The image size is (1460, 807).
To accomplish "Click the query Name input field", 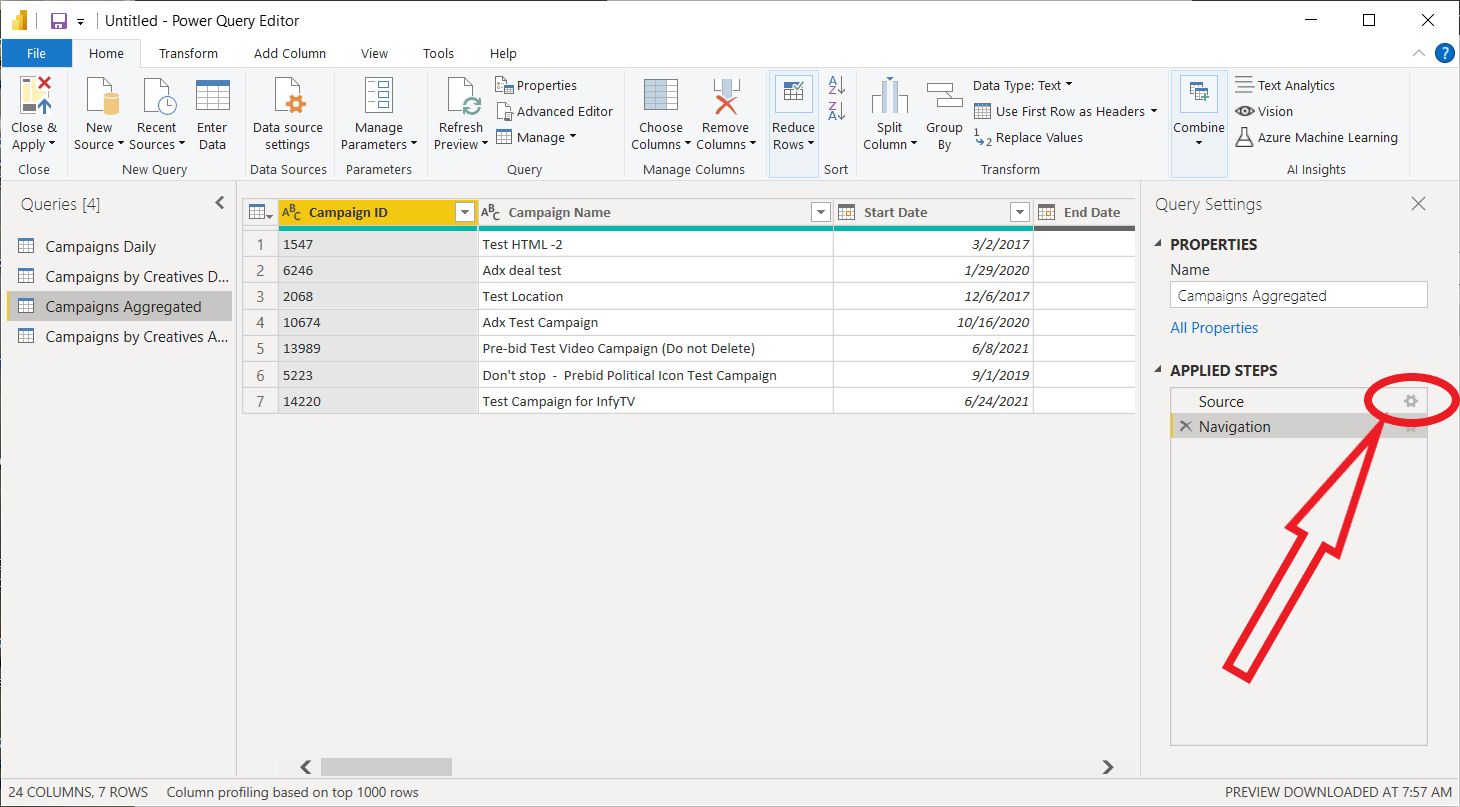I will pos(1298,295).
